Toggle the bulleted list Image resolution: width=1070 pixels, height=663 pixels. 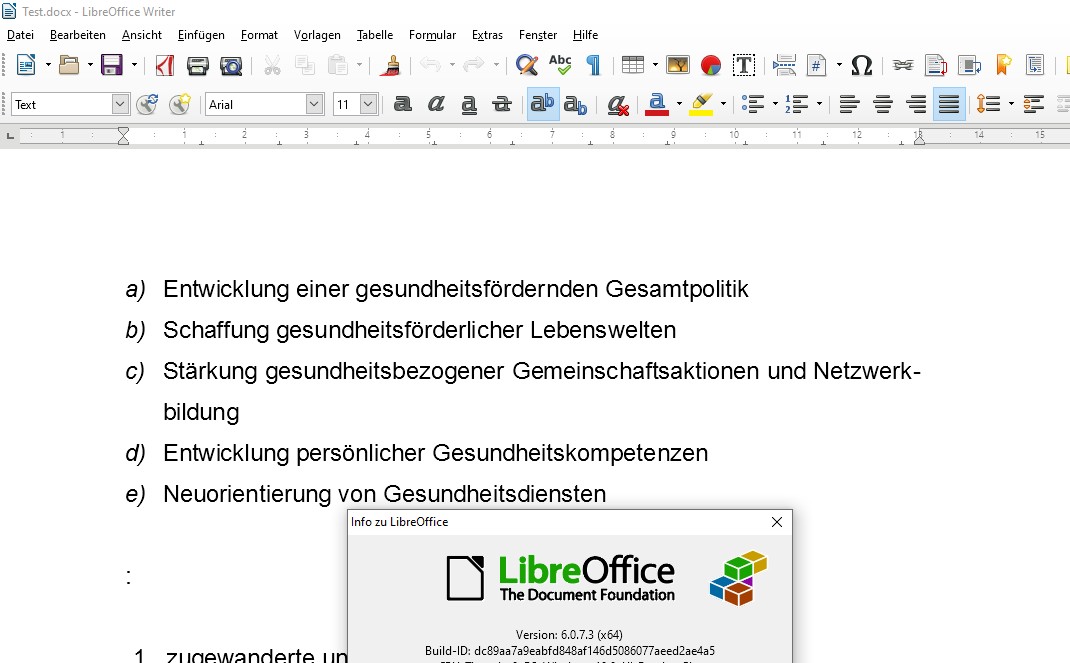tap(753, 104)
